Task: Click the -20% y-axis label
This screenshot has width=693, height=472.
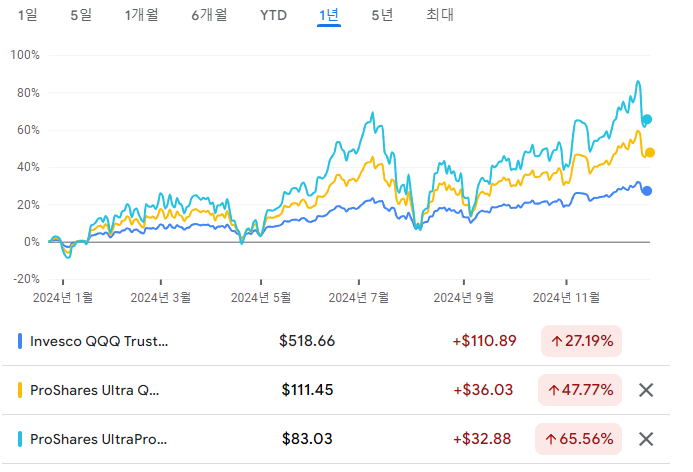Action: point(27,279)
